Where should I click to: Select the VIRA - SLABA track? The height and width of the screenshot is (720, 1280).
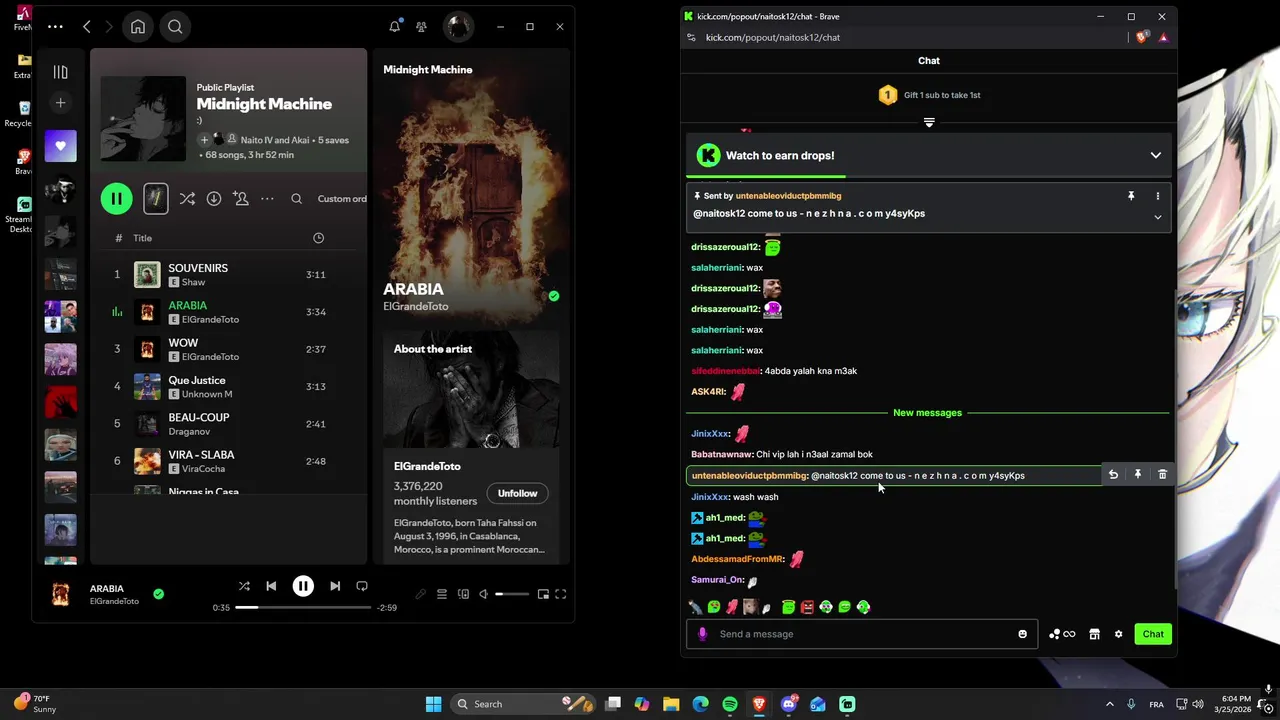229,461
